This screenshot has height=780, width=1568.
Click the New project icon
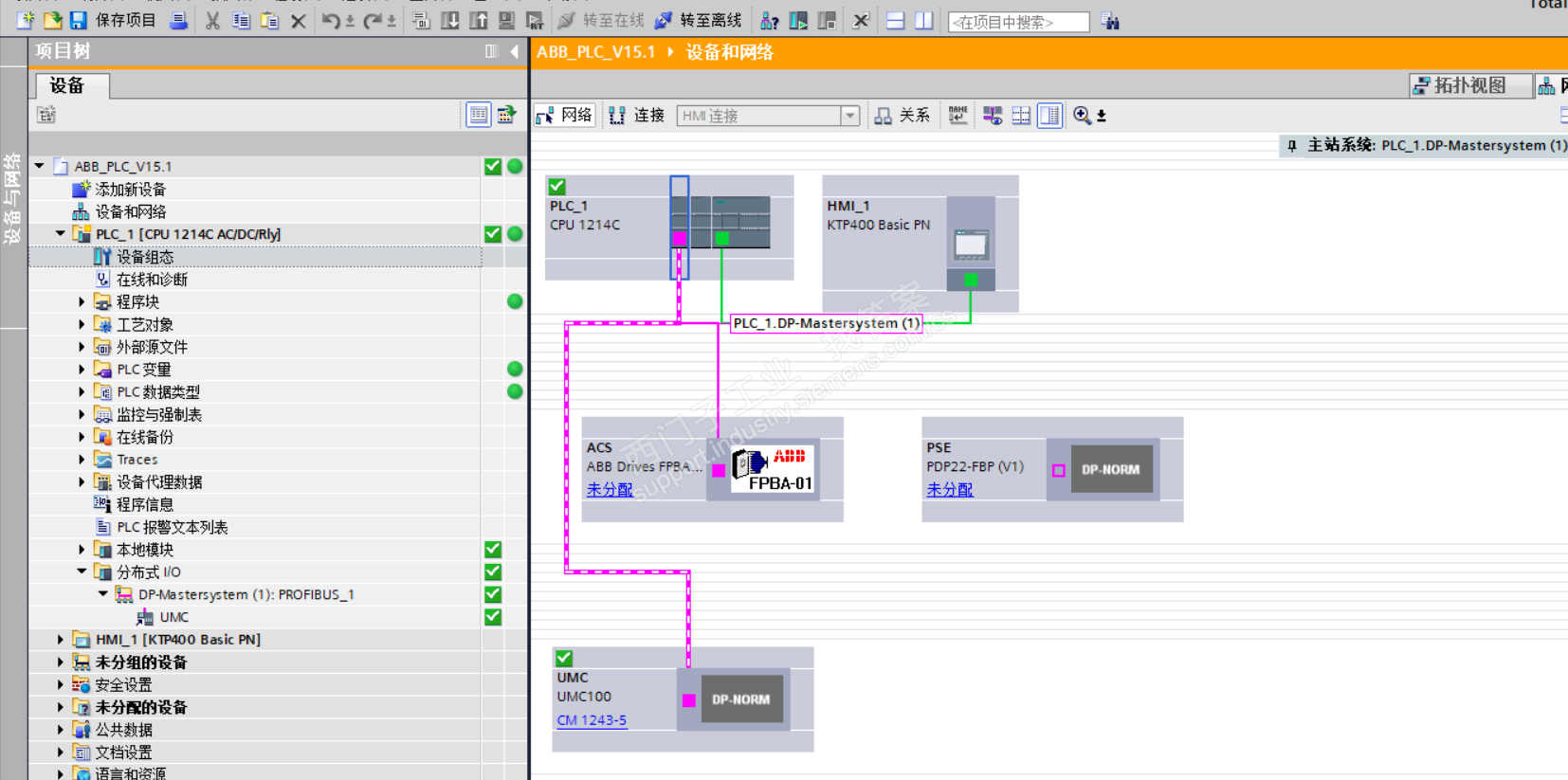pyautogui.click(x=26, y=20)
